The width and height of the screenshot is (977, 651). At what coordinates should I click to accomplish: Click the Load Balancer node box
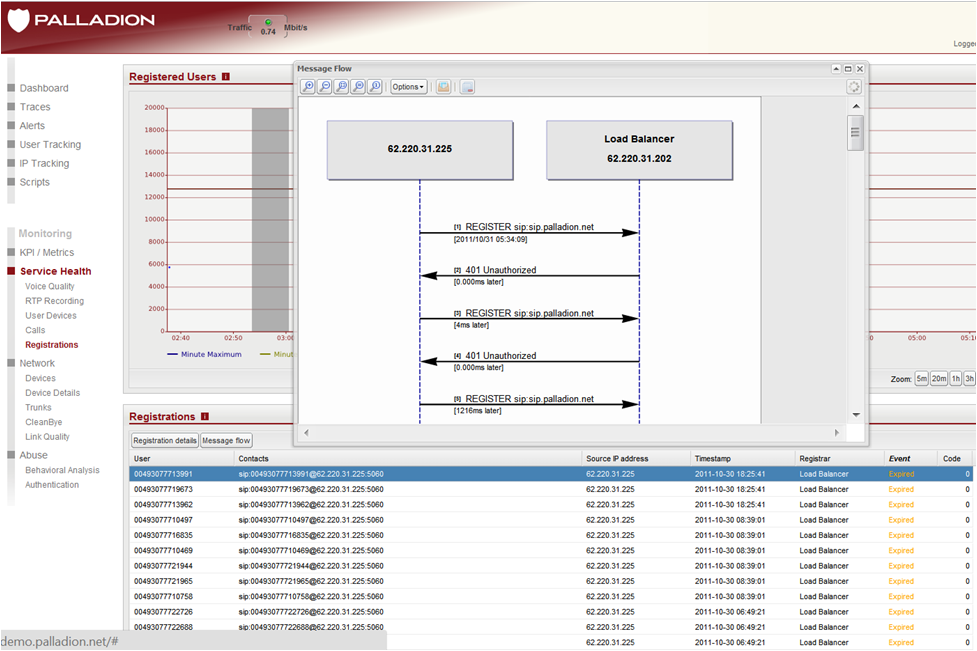pos(639,150)
